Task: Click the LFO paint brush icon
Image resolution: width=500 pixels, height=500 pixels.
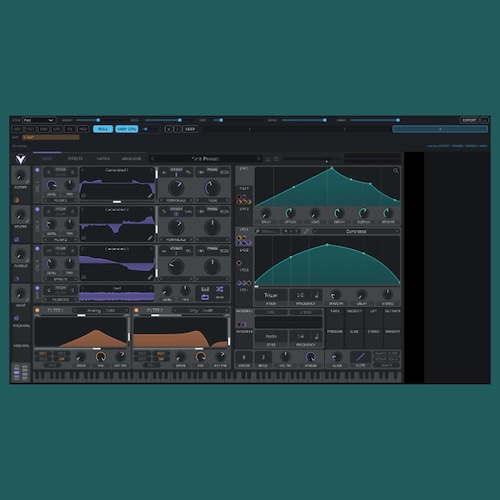Action: click(x=258, y=231)
